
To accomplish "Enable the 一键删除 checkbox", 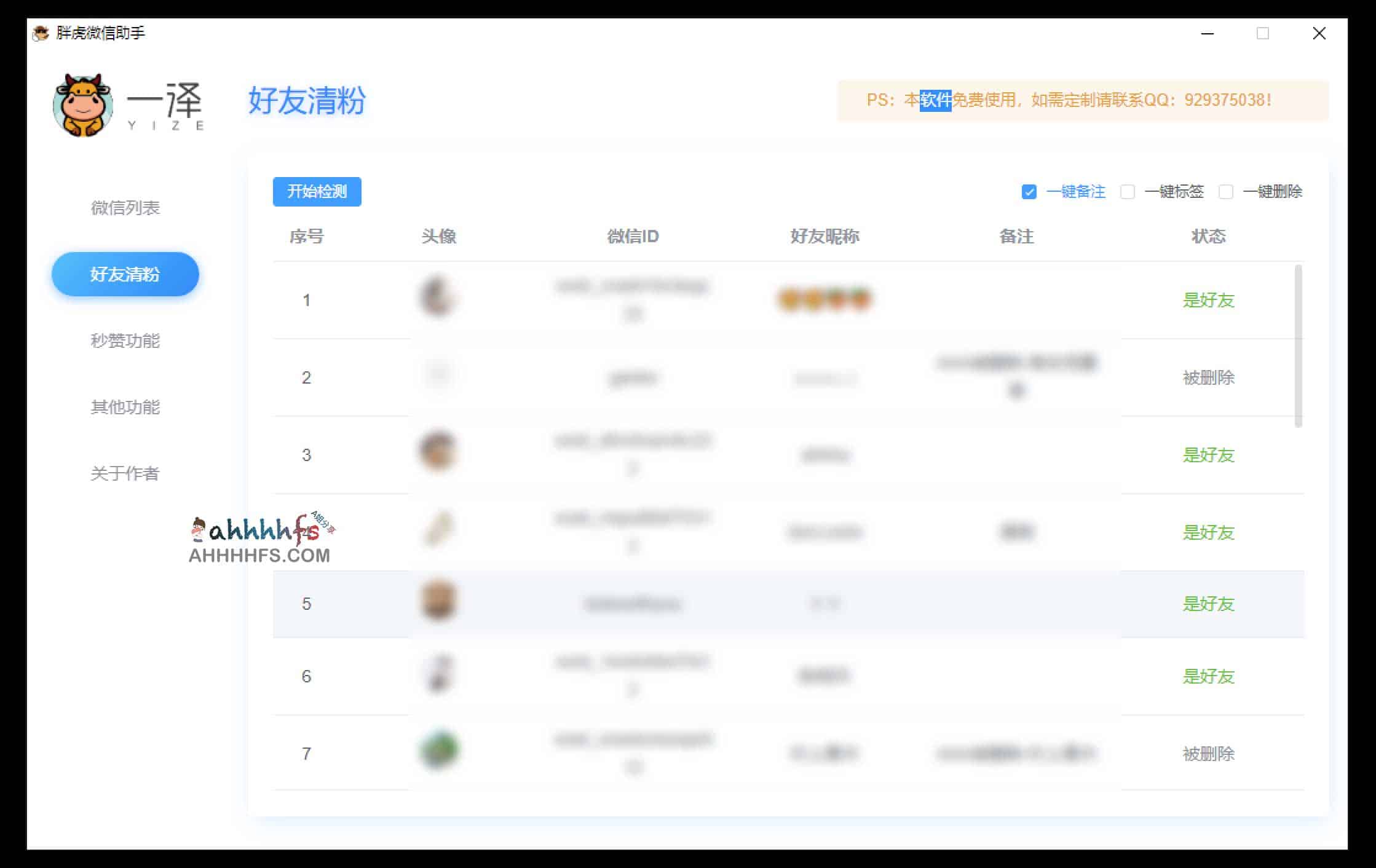I will pos(1225,192).
